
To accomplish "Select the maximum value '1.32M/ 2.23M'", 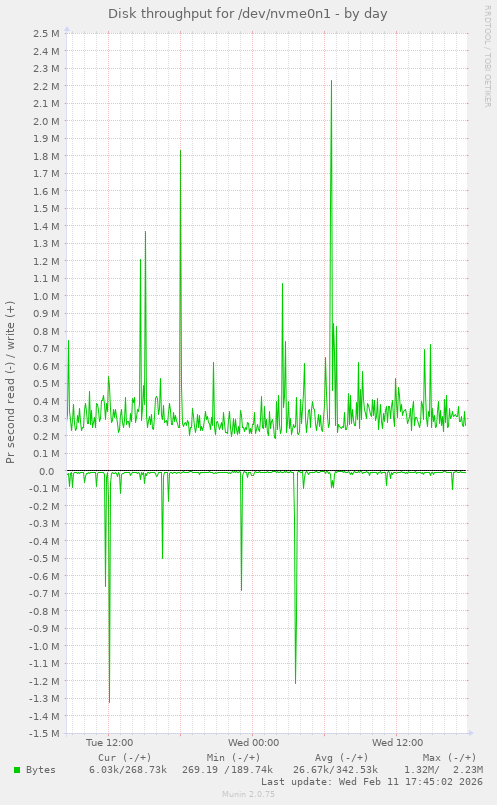I will tap(444, 770).
